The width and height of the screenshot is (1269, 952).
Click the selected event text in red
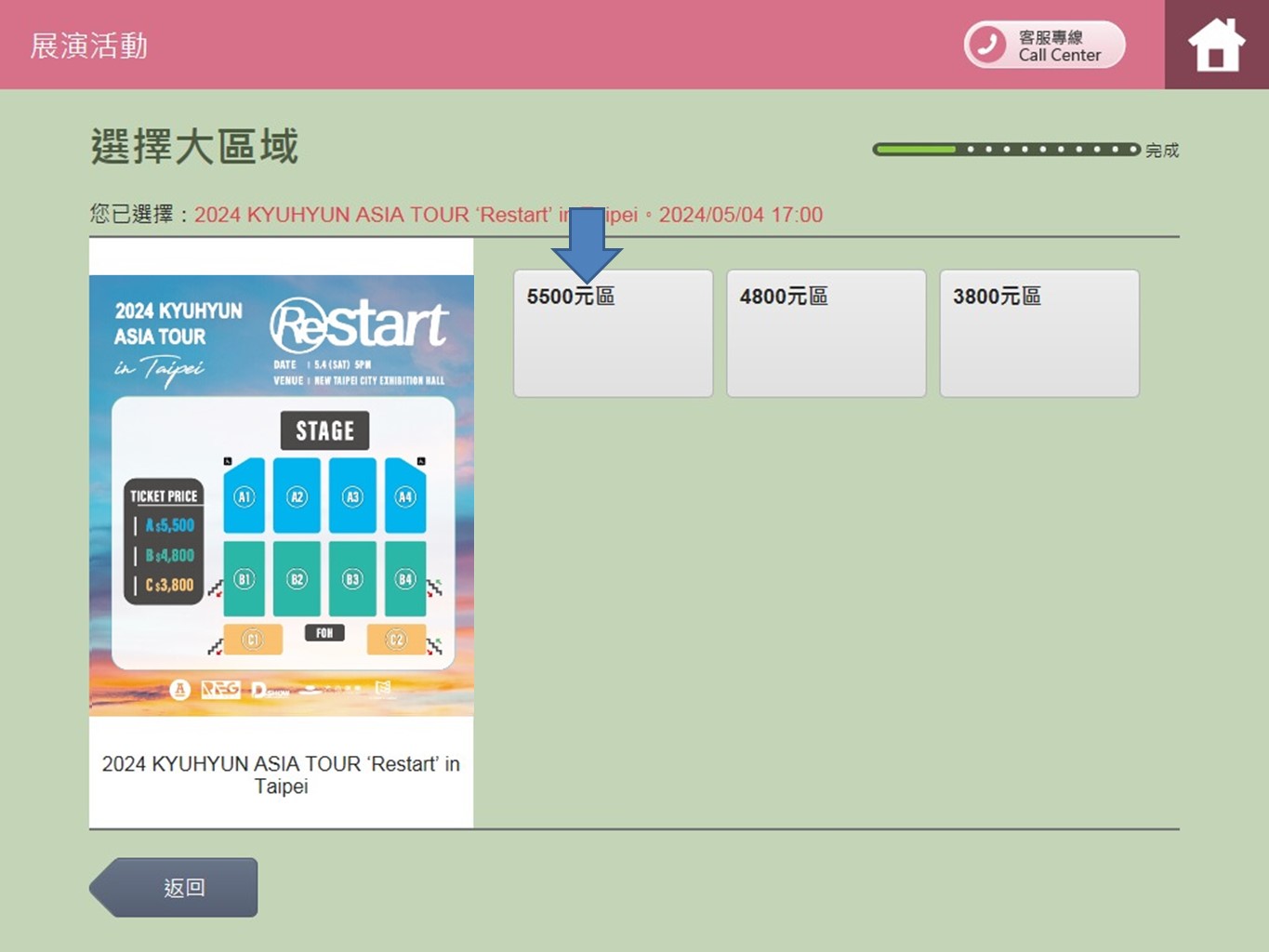pos(508,215)
